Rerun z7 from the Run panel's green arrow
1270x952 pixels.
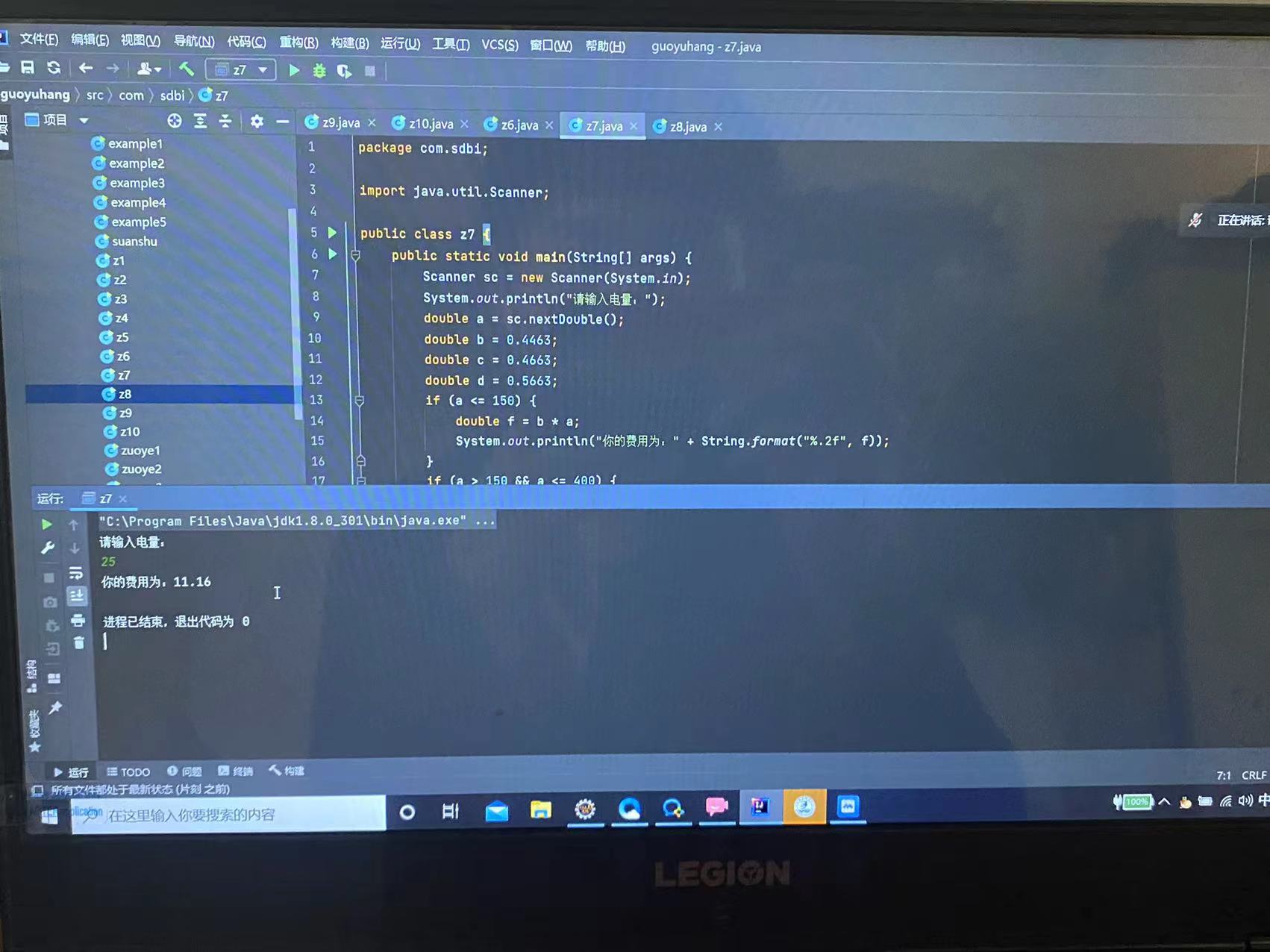[46, 524]
